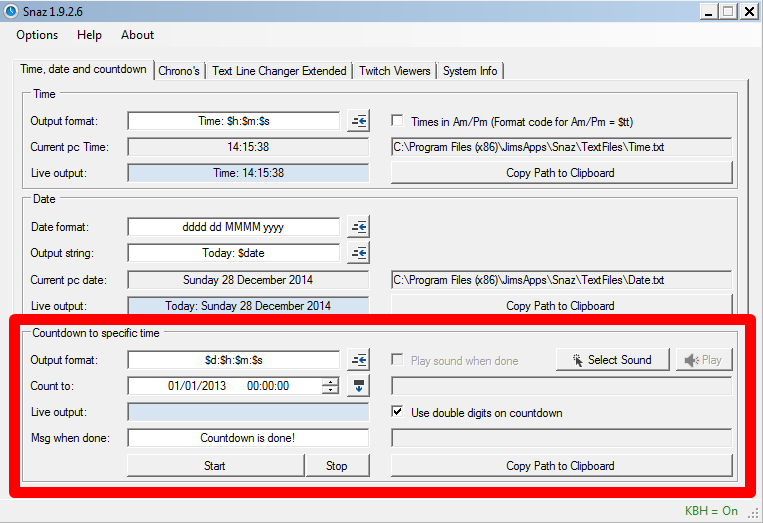Start the countdown
Screen dimensions: 763x523
coord(216,466)
